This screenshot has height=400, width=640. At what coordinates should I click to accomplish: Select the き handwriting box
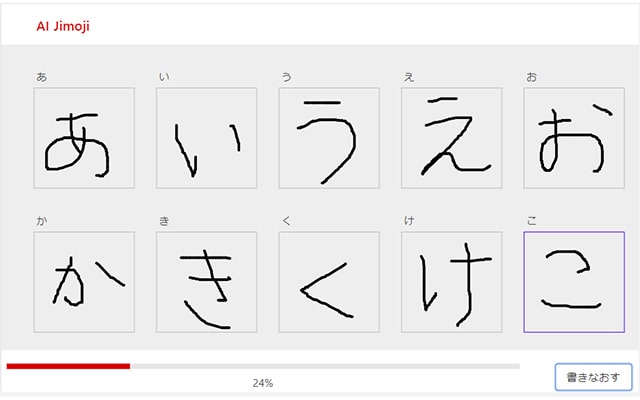207,282
